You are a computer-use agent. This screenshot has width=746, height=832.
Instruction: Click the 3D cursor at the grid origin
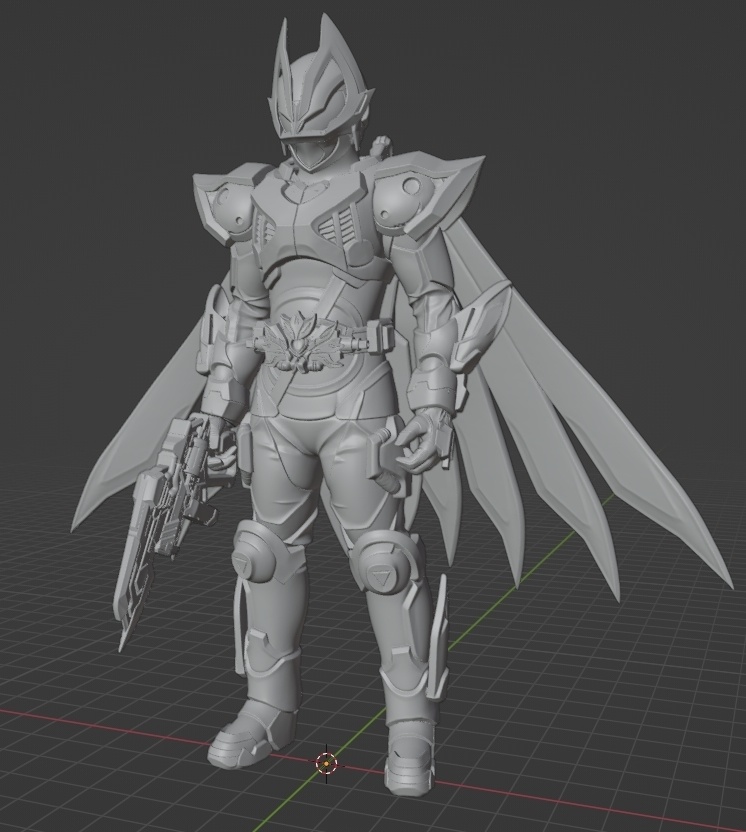coord(326,764)
